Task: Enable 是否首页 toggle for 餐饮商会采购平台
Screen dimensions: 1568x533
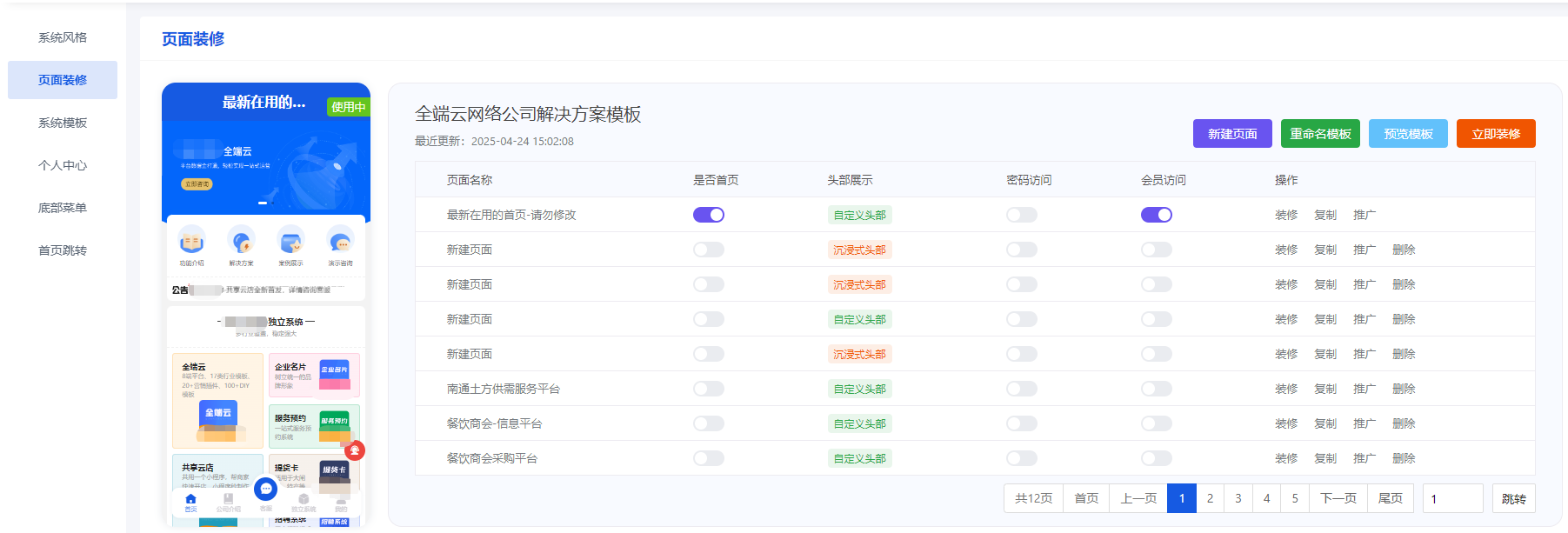Action: click(x=708, y=458)
